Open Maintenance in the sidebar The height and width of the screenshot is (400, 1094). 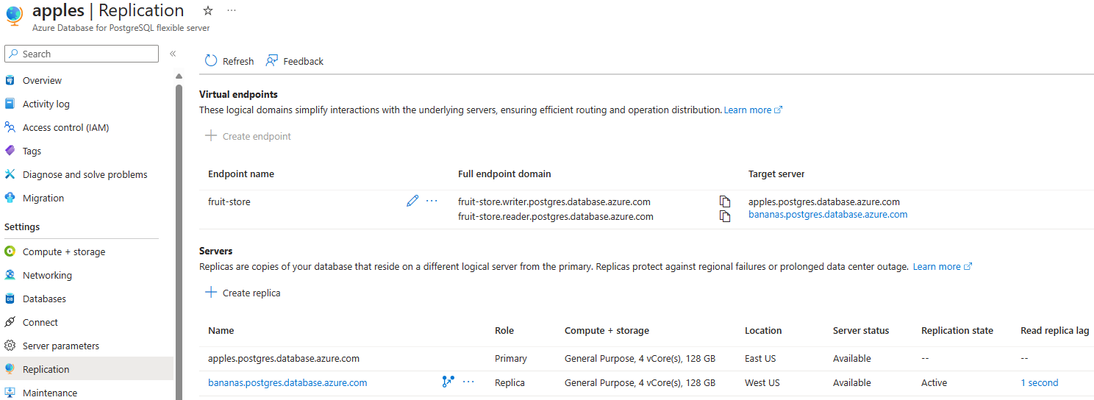50,392
